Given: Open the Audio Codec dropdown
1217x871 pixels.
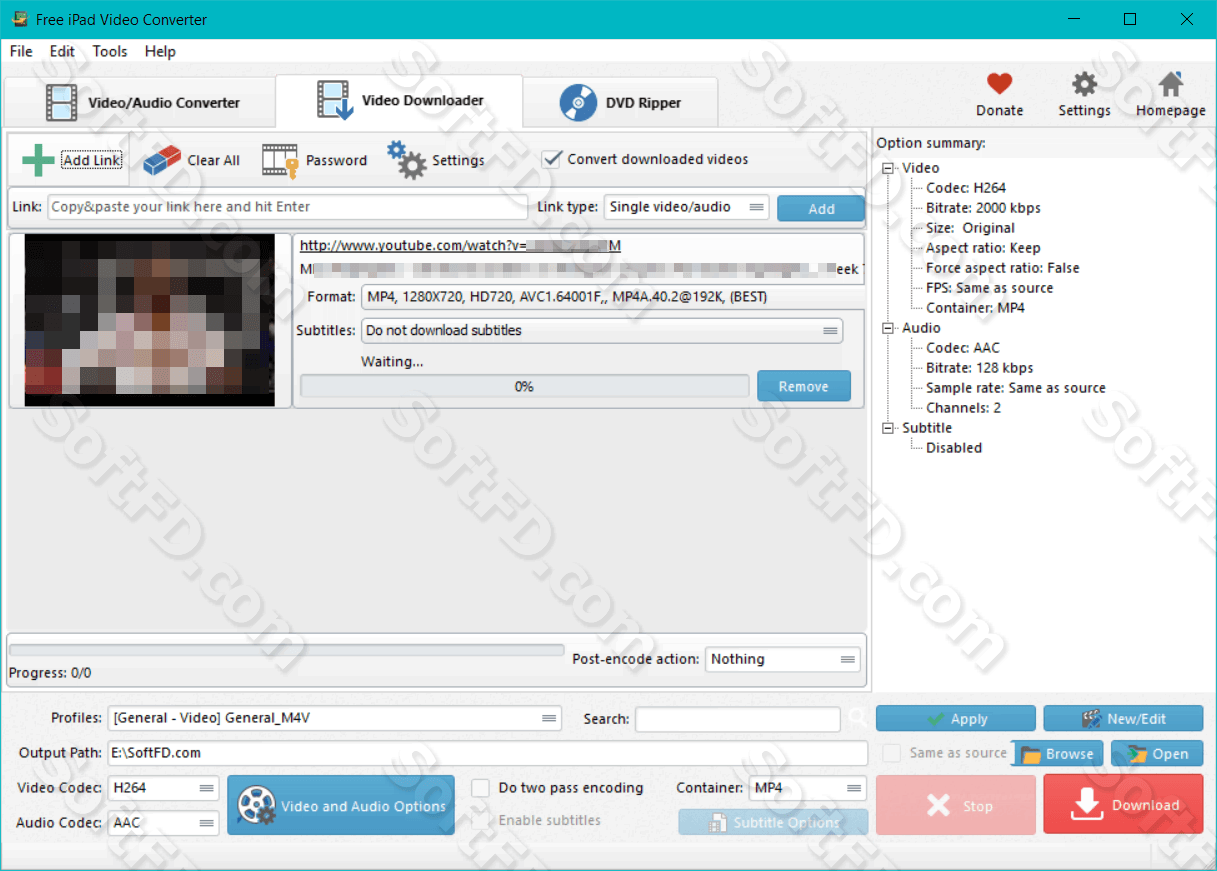Looking at the screenshot, I should point(163,823).
